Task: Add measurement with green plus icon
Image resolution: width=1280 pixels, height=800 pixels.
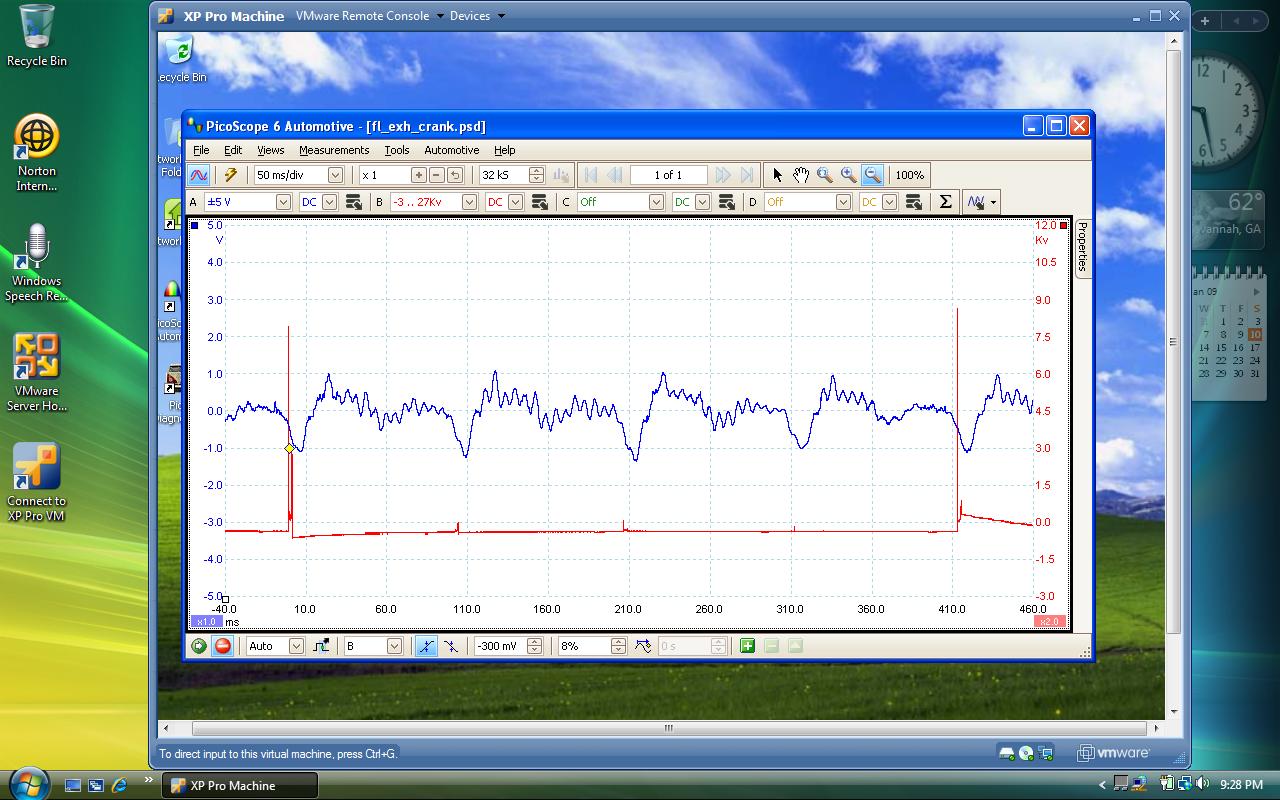Action: (x=747, y=646)
